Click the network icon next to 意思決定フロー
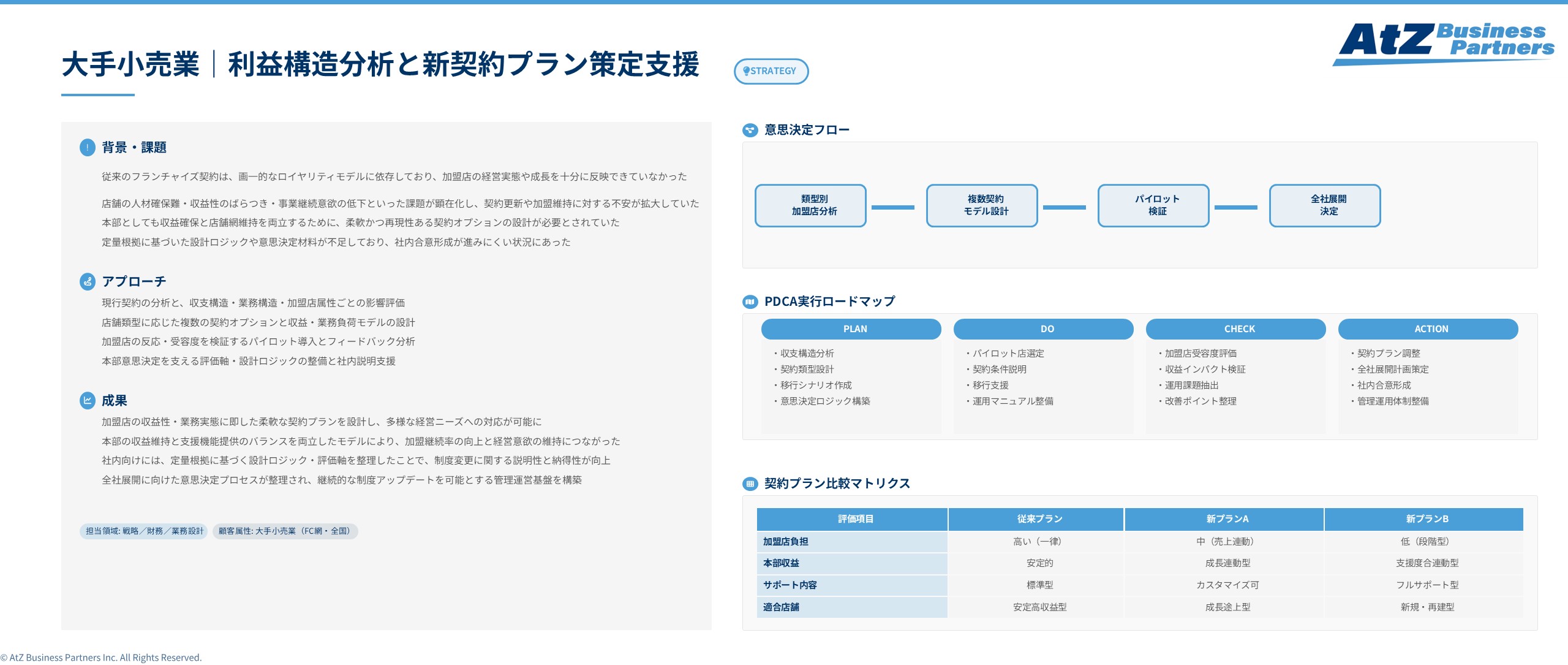Viewport: 1568px width, 665px height. pos(749,129)
